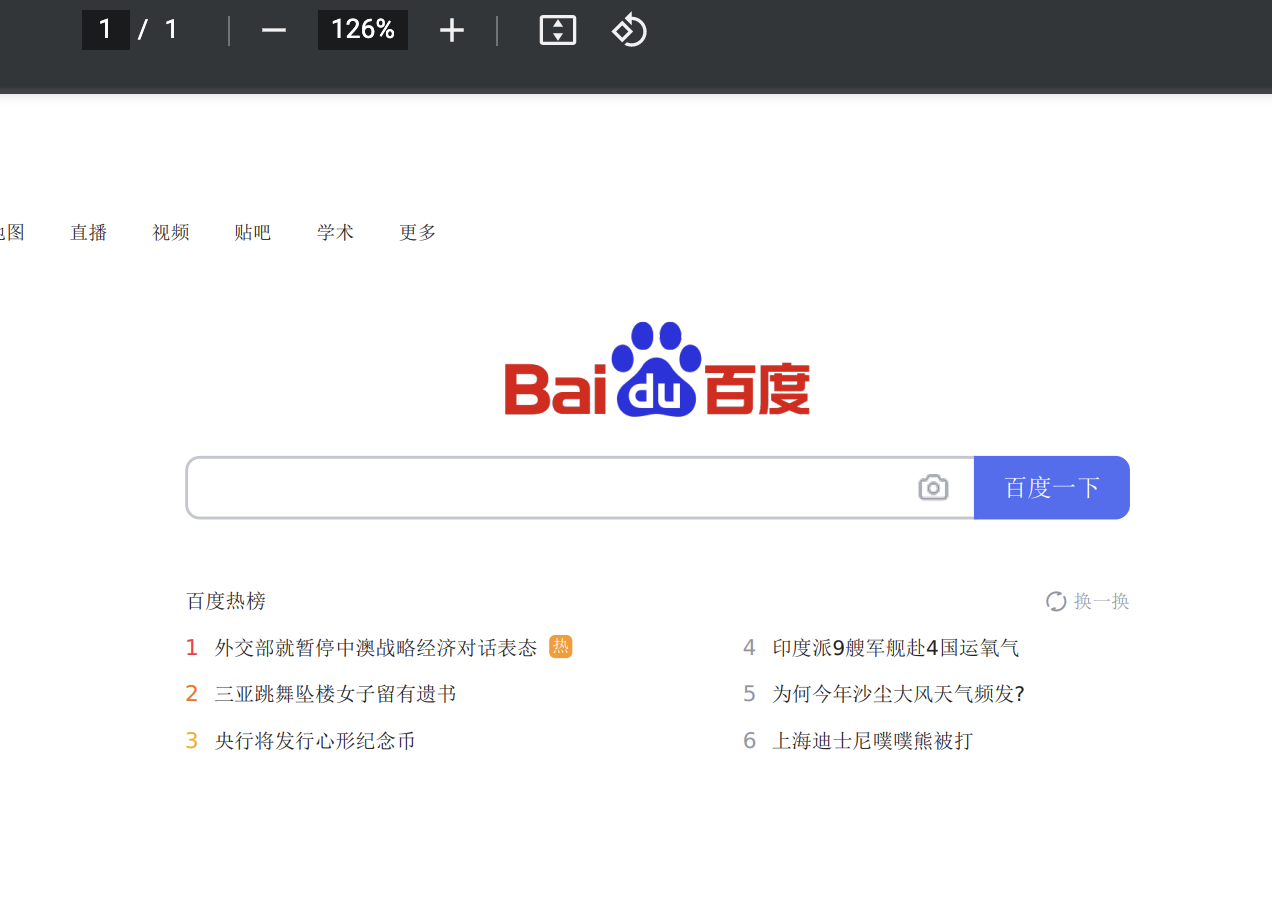Open the 上海迪士尼噗噗熊被打 topic
This screenshot has height=912, width=1272.
click(x=871, y=740)
